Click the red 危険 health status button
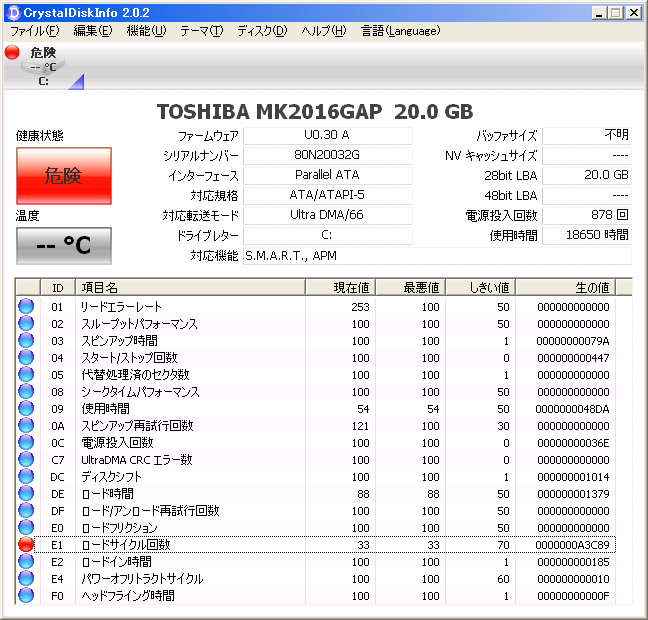Image resolution: width=648 pixels, height=620 pixels. point(64,176)
